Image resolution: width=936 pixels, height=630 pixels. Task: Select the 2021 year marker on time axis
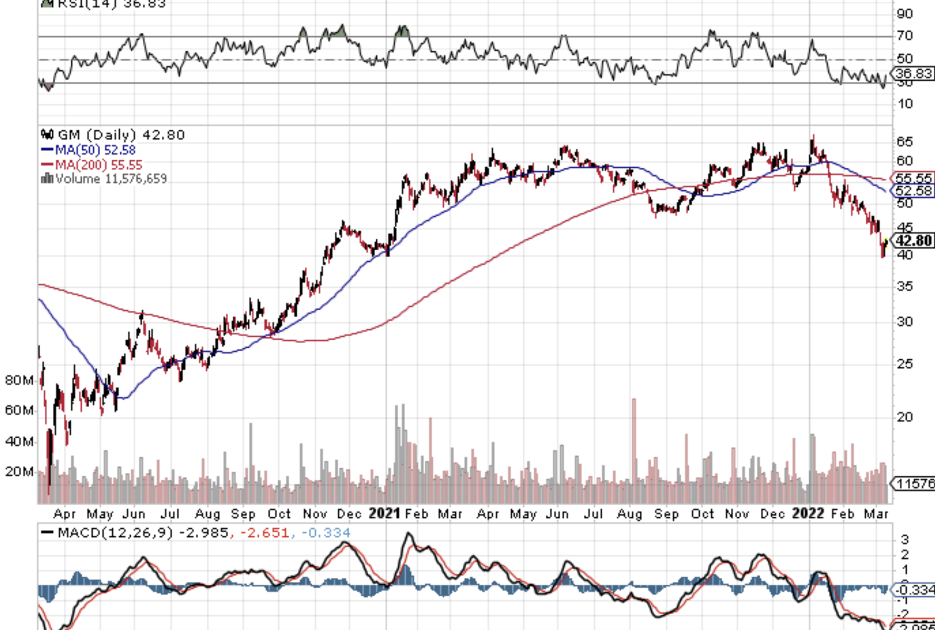[385, 513]
